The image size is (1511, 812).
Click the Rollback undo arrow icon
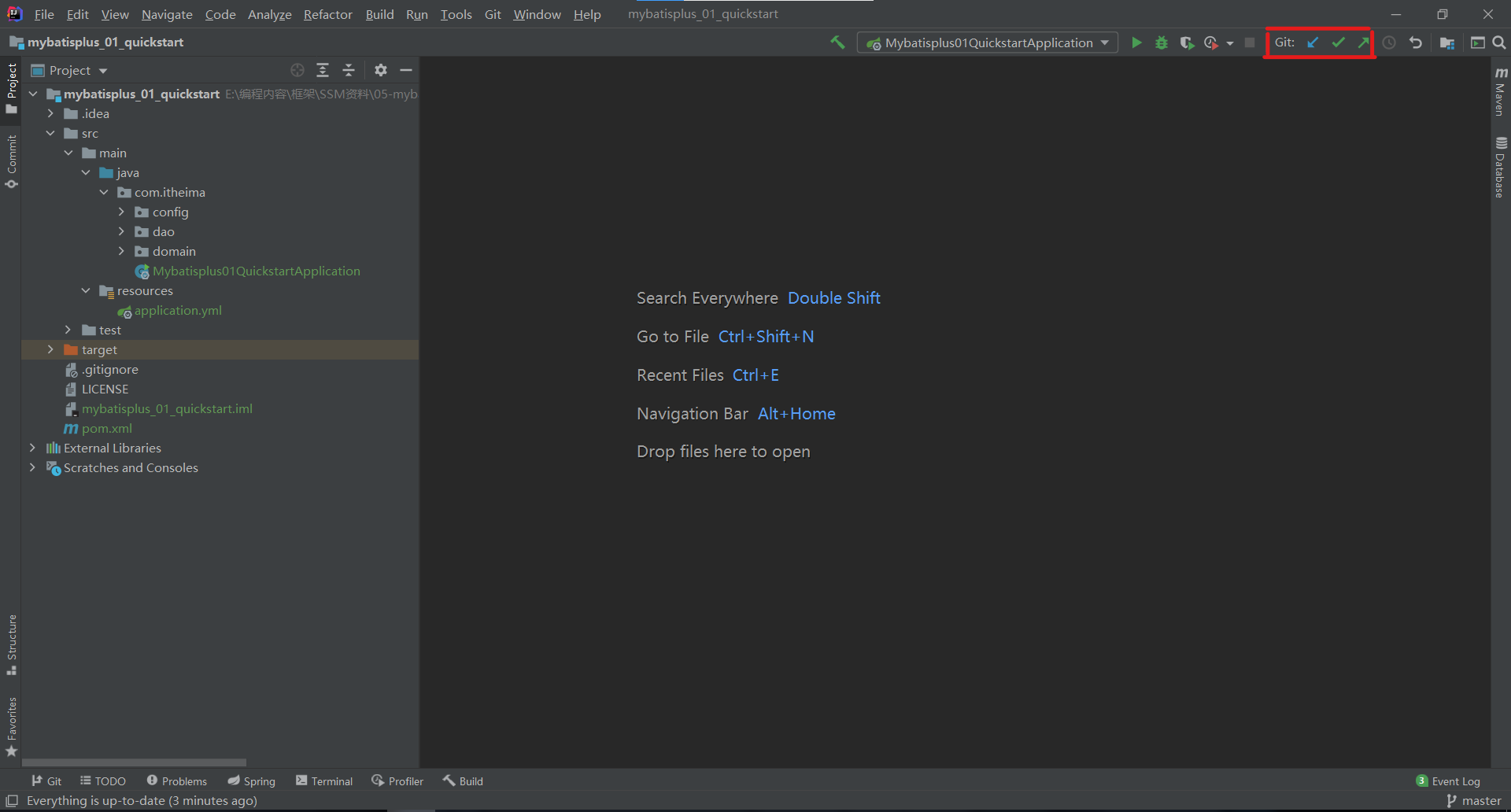pyautogui.click(x=1416, y=42)
